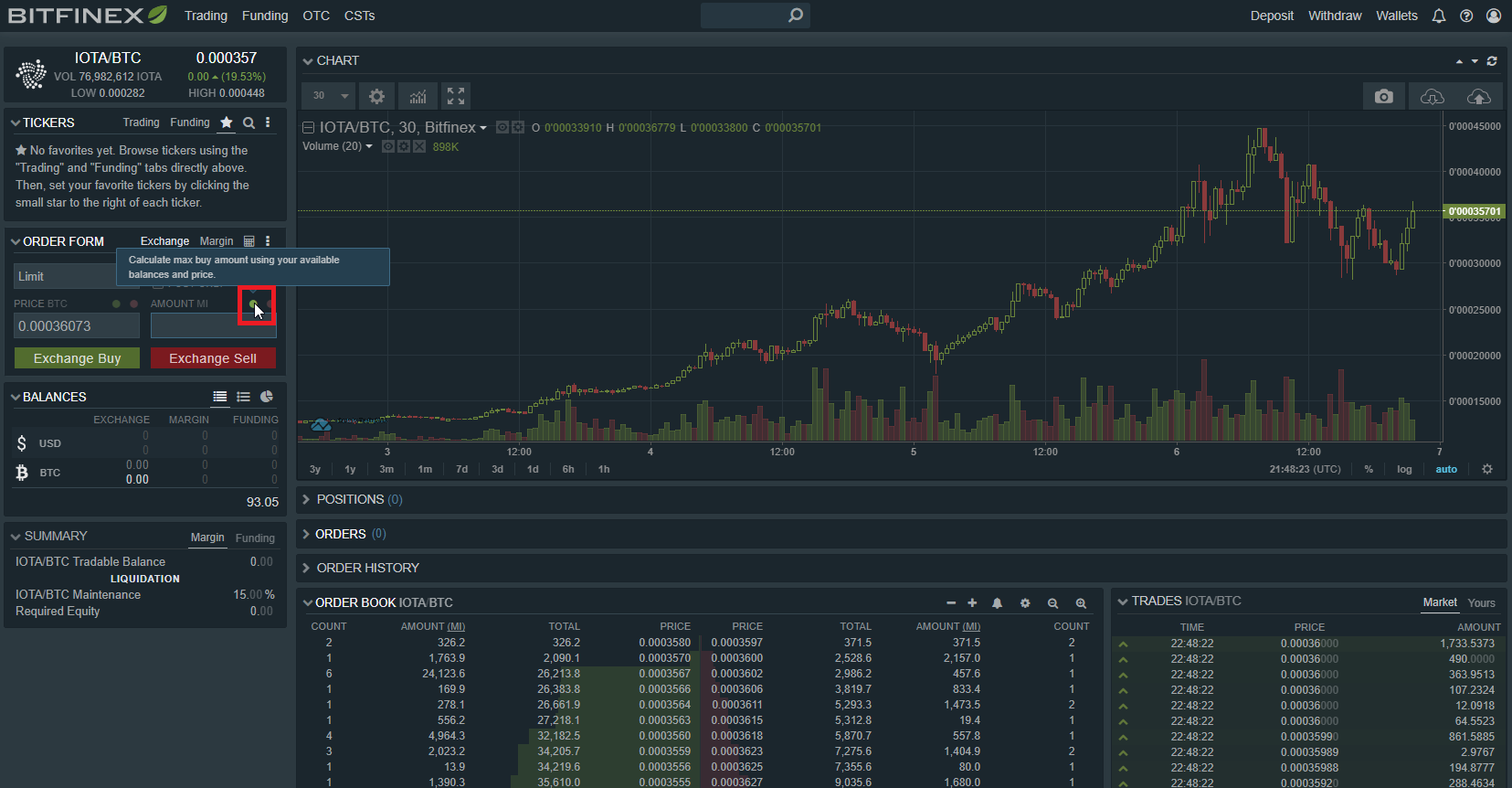
Task: Click the Exchange Buy button
Action: point(77,358)
